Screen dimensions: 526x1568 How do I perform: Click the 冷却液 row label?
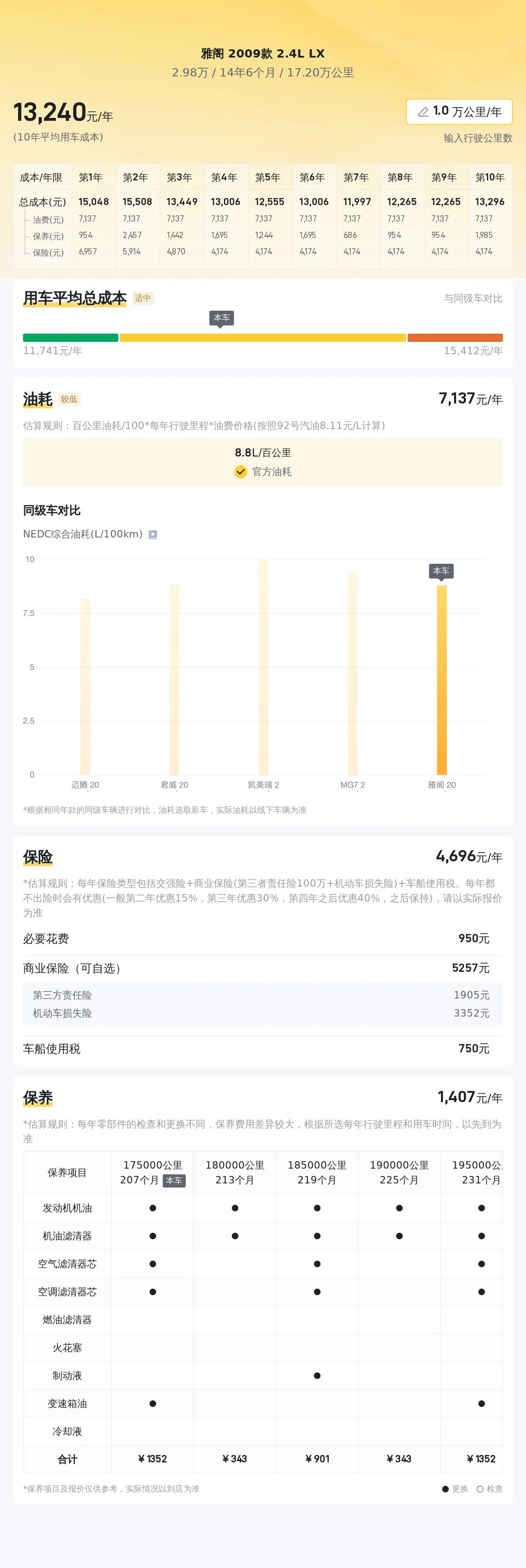(x=67, y=1432)
